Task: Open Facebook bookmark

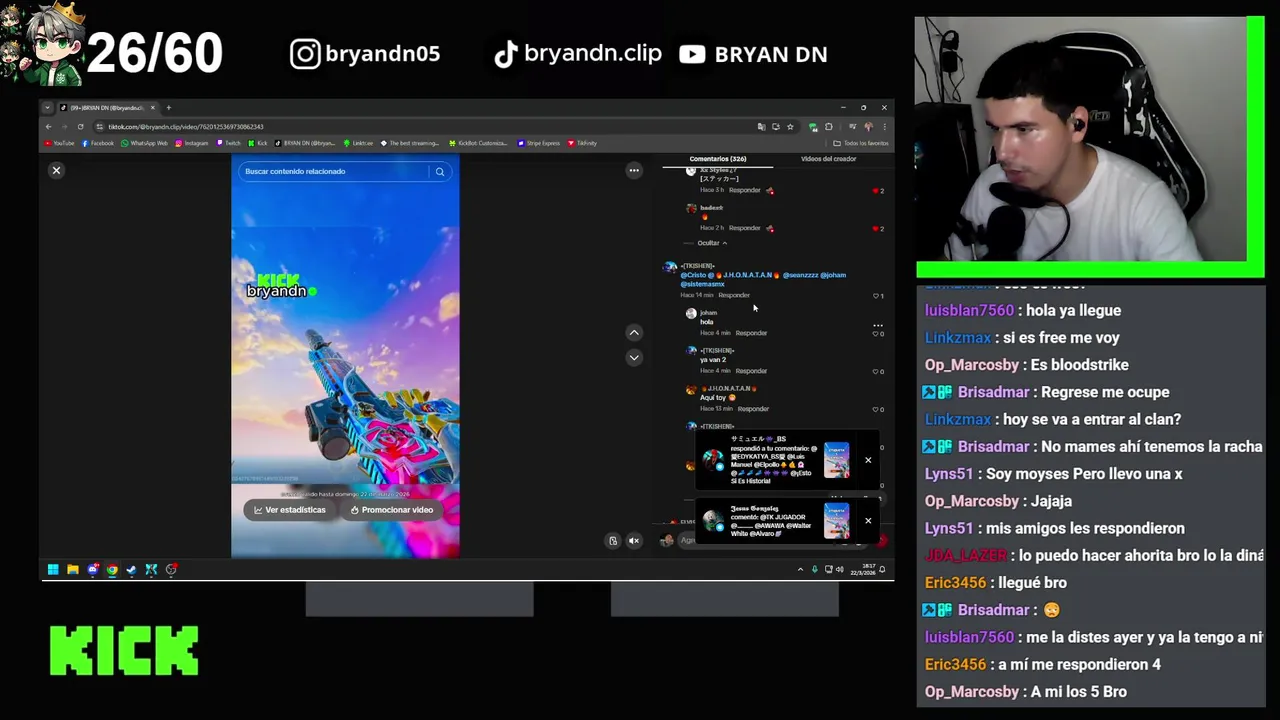Action: (x=97, y=143)
